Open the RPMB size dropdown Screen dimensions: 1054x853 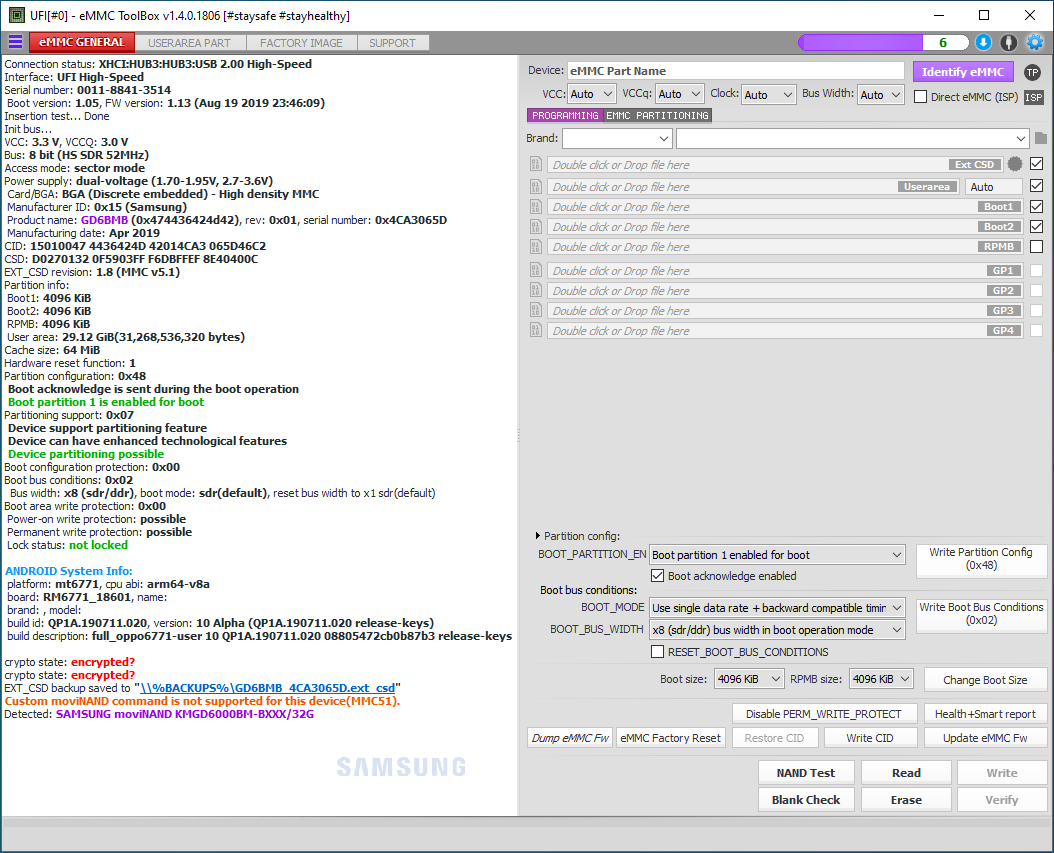(881, 679)
